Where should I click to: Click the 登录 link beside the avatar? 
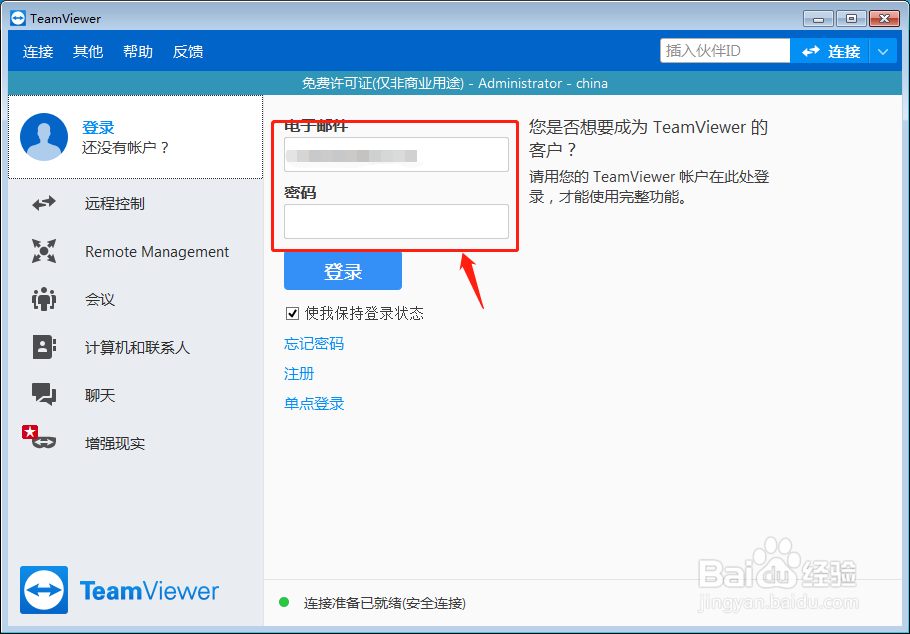[x=98, y=128]
